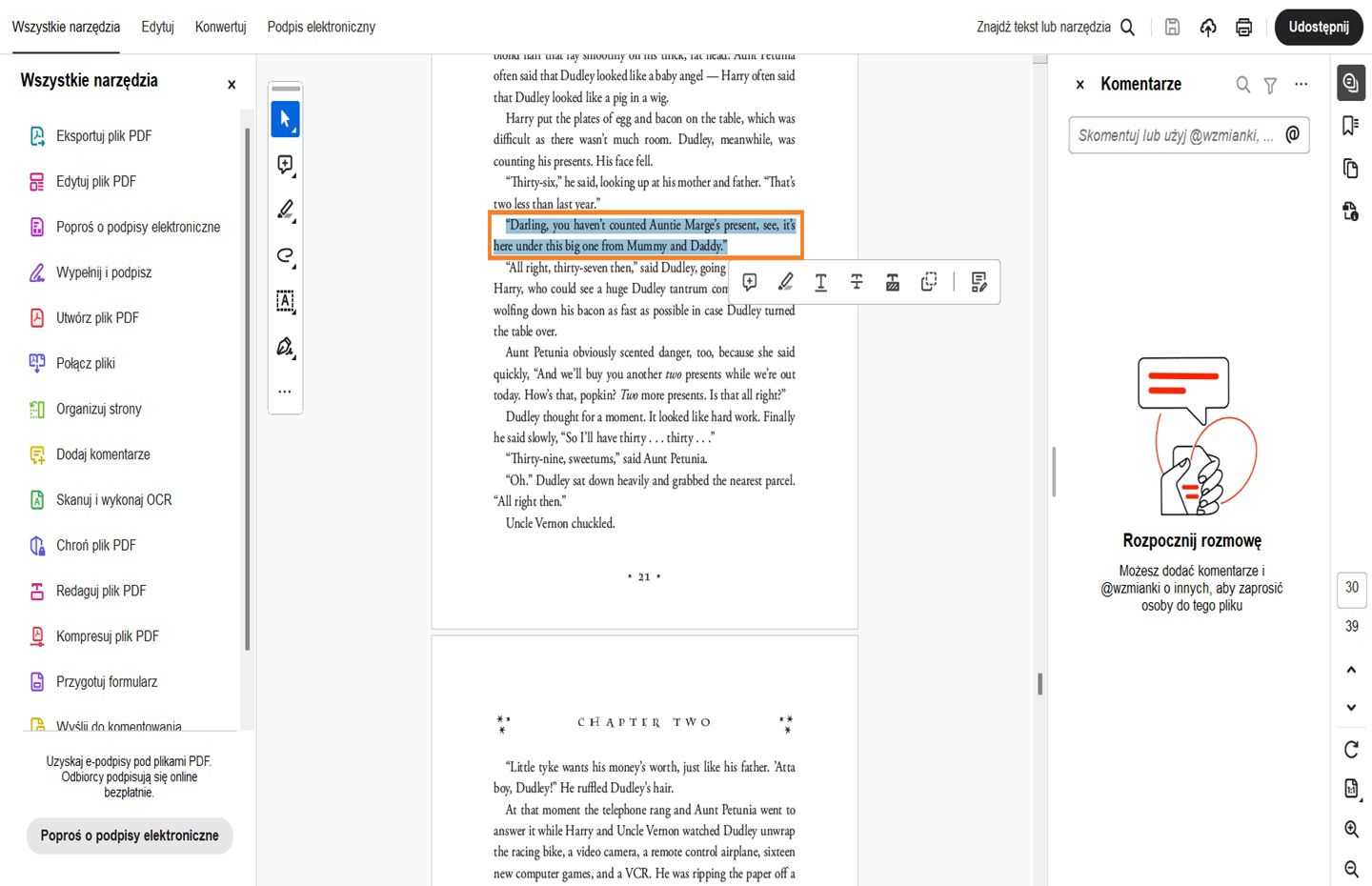Apply underline to the selected text
This screenshot has height=886, width=1372.
tap(820, 282)
